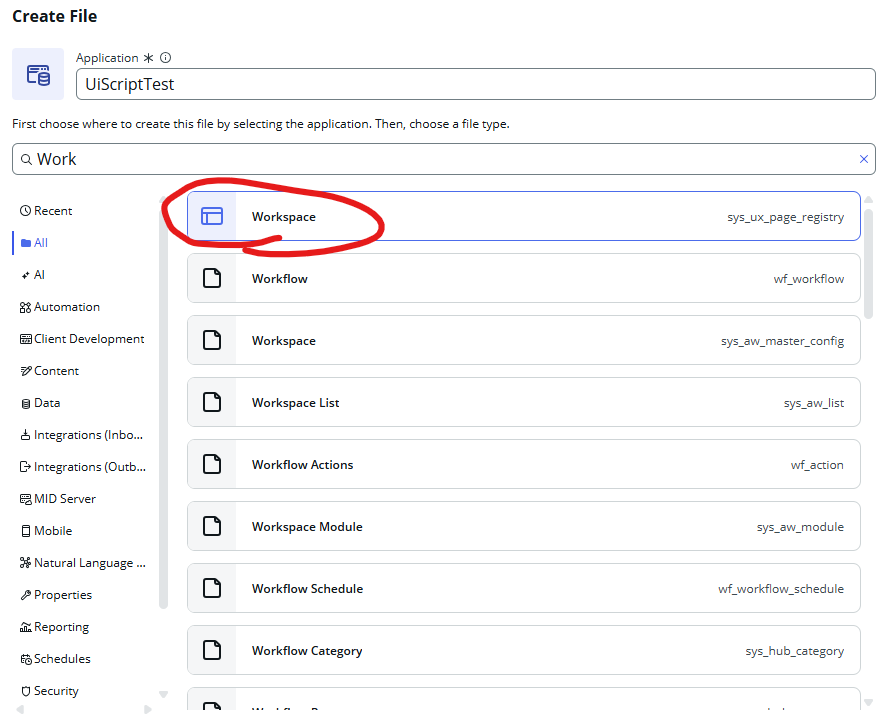This screenshot has width=886, height=726.
Task: Click the Workflow Schedule file icon
Action: point(212,588)
